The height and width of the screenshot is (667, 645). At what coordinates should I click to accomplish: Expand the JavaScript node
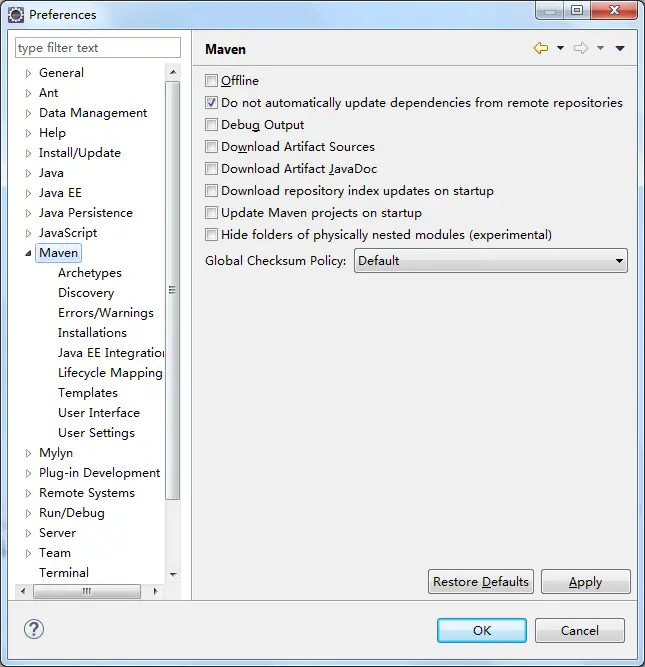(29, 233)
